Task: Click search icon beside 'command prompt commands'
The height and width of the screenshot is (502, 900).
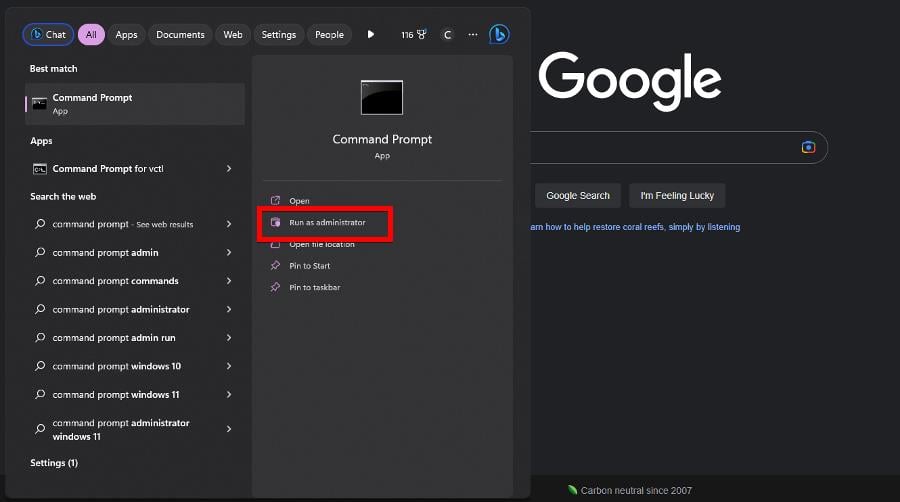Action: coord(40,280)
